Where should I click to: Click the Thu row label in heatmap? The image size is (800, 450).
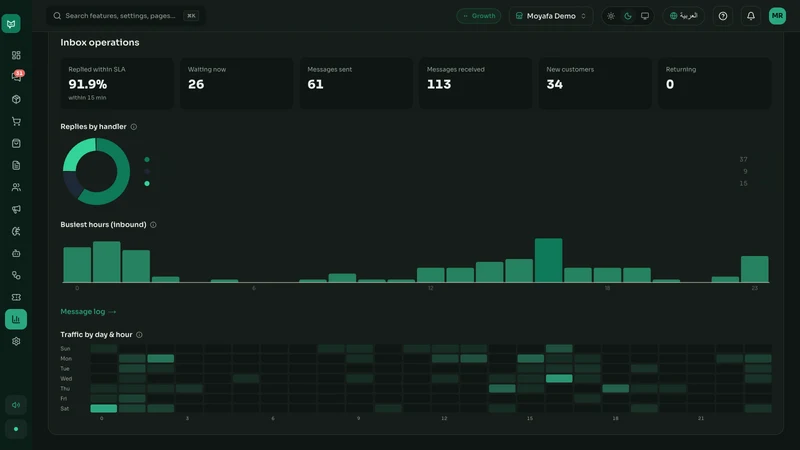65,389
